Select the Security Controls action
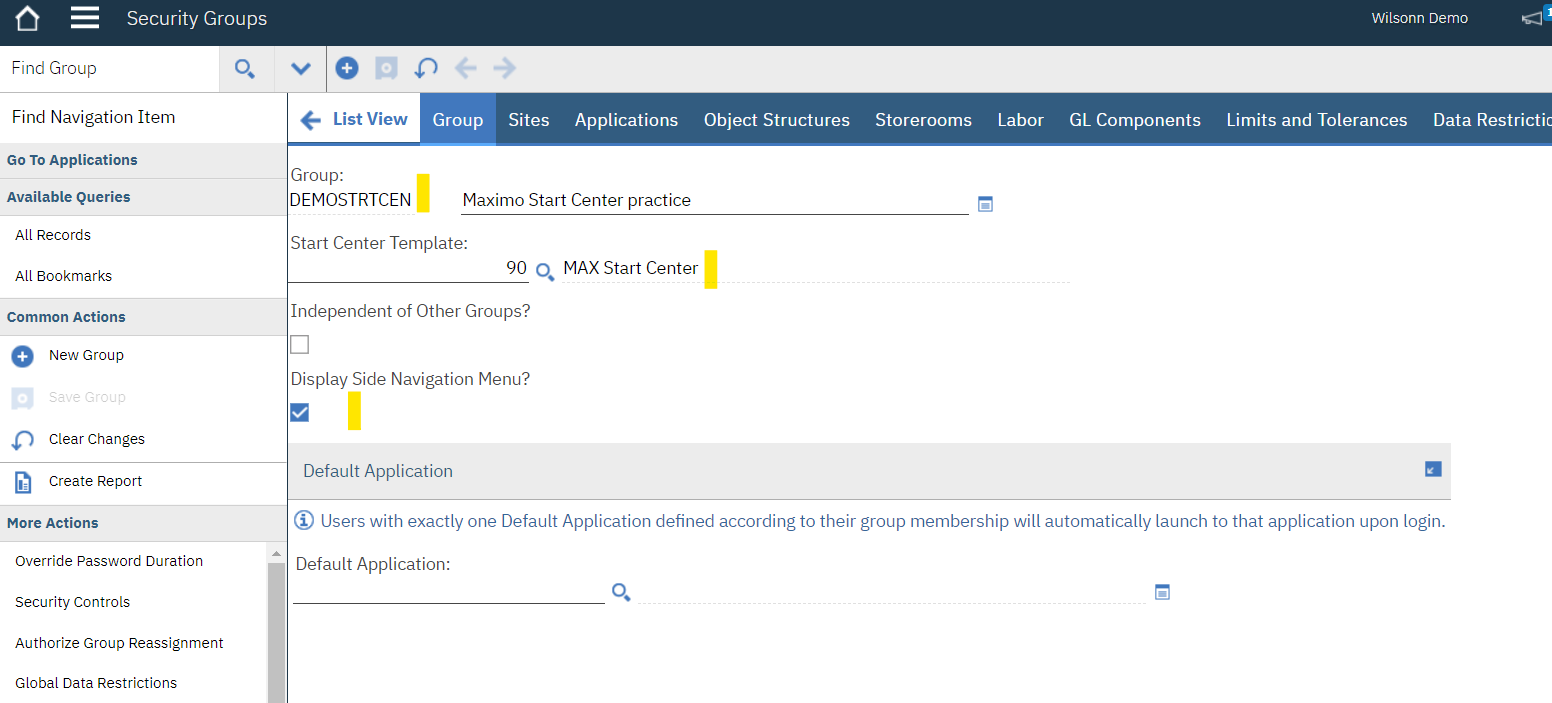1552x703 pixels. [x=72, y=601]
